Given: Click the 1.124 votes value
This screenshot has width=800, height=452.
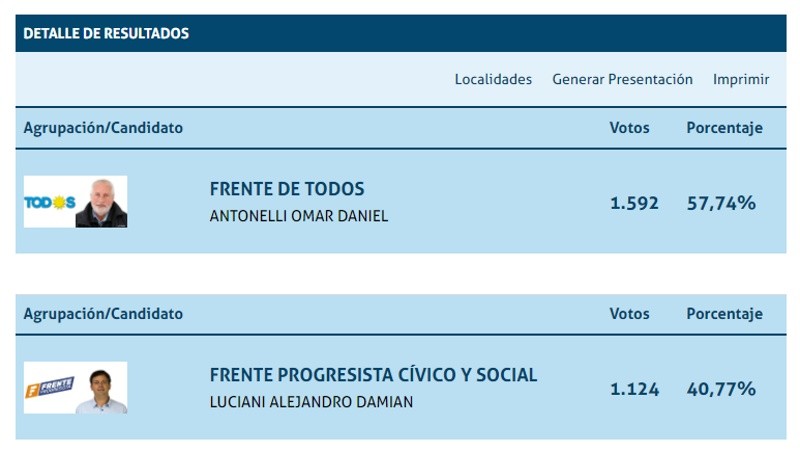Looking at the screenshot, I should 634,389.
